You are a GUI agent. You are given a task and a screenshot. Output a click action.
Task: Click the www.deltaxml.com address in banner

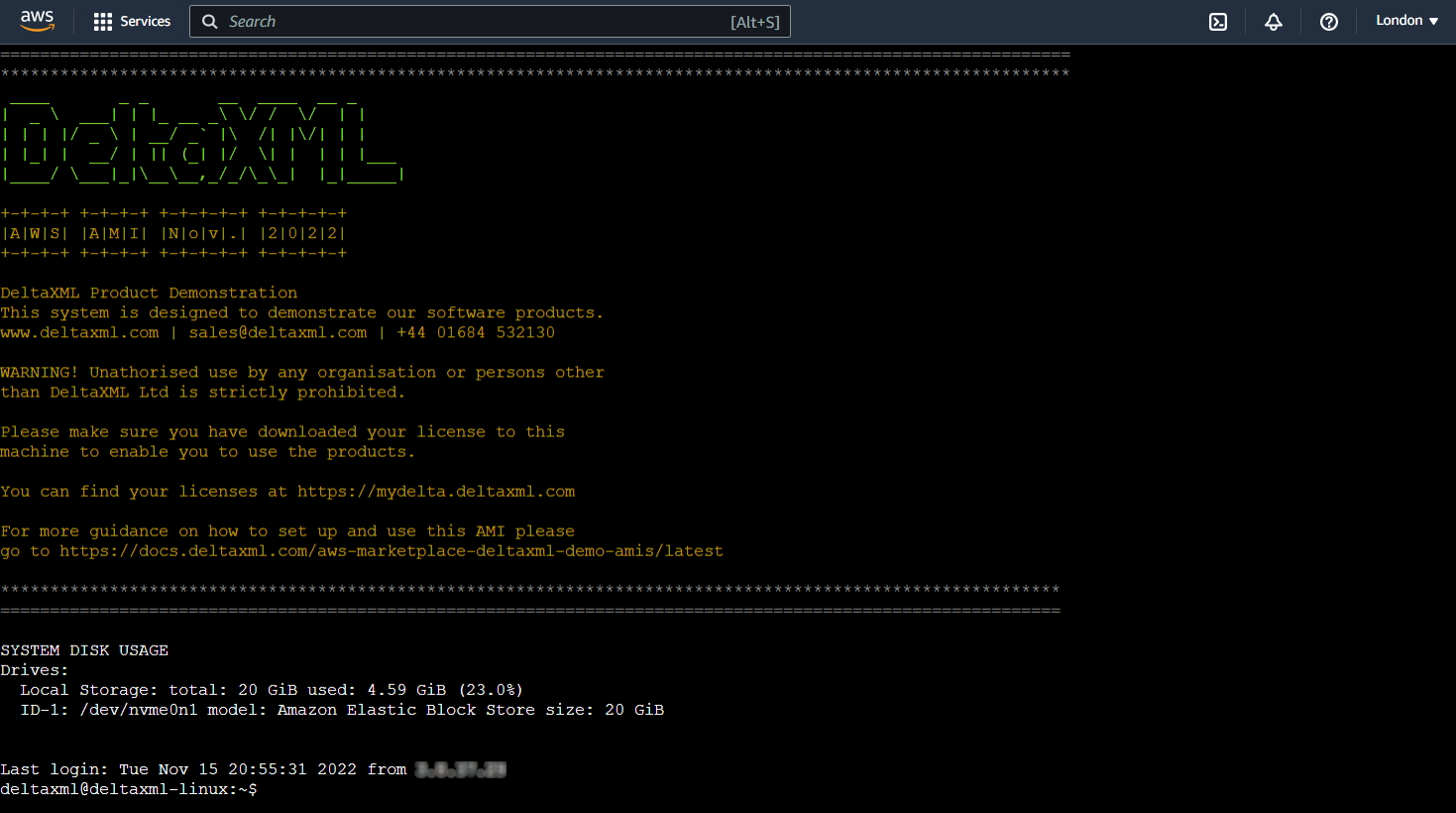click(79, 333)
